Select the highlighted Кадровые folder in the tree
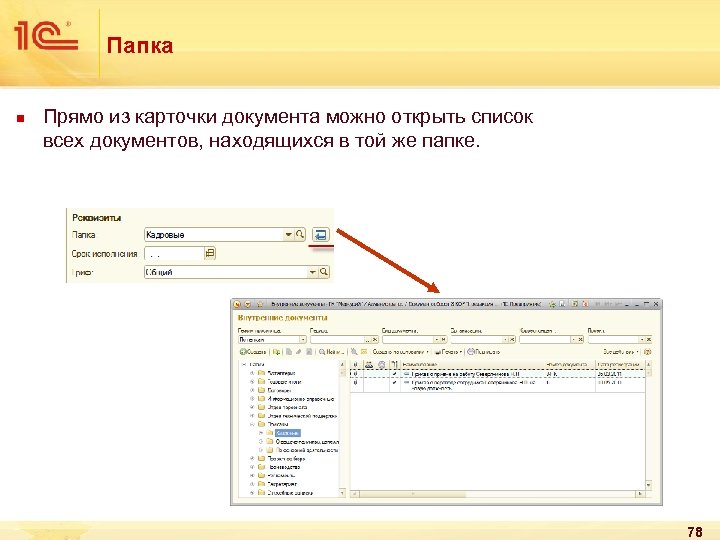 coord(288,433)
